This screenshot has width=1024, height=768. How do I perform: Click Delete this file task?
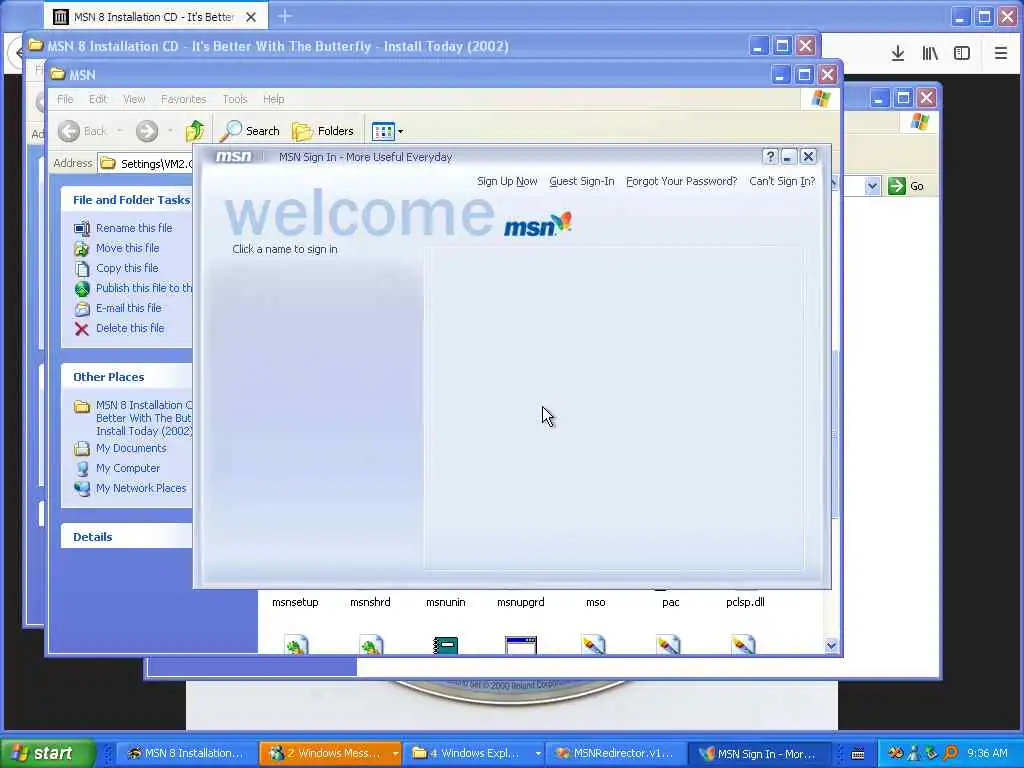(x=130, y=328)
